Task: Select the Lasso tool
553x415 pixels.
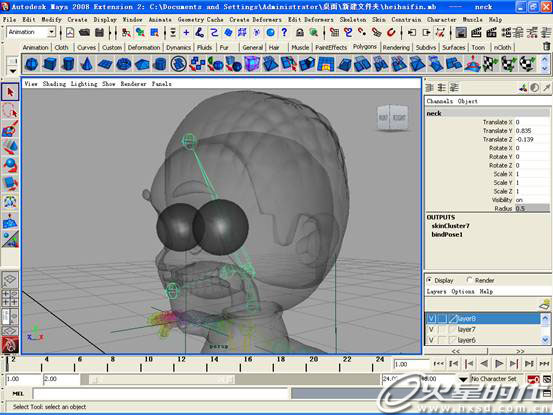Action: [10, 110]
